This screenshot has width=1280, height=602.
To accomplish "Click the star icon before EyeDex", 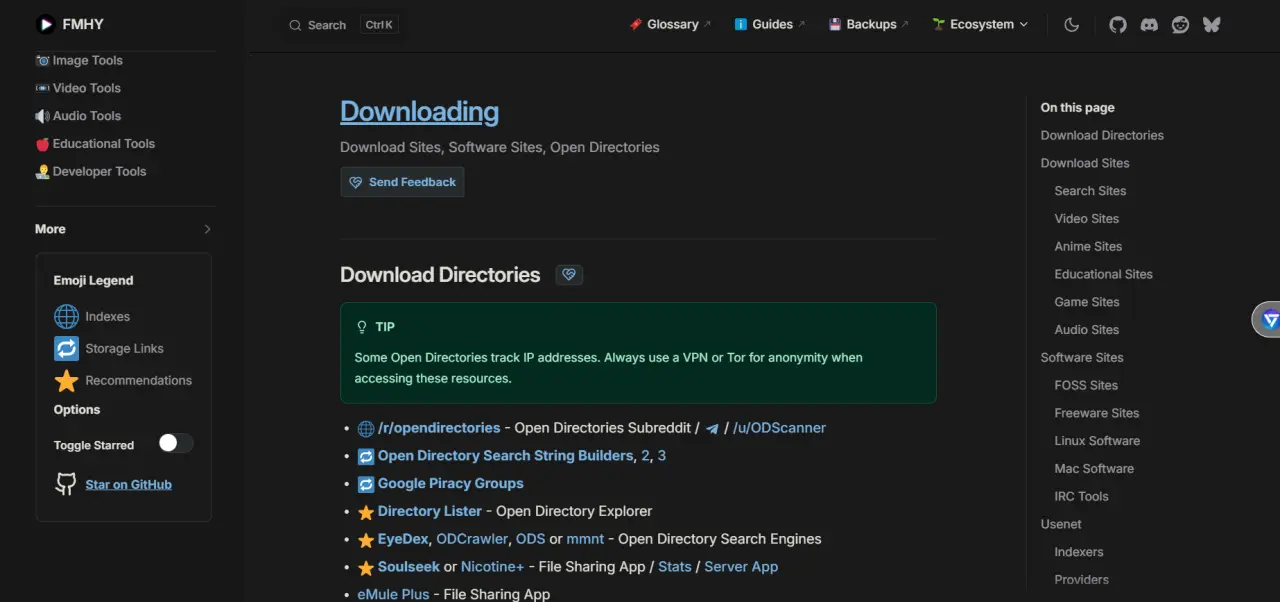I will tap(366, 540).
